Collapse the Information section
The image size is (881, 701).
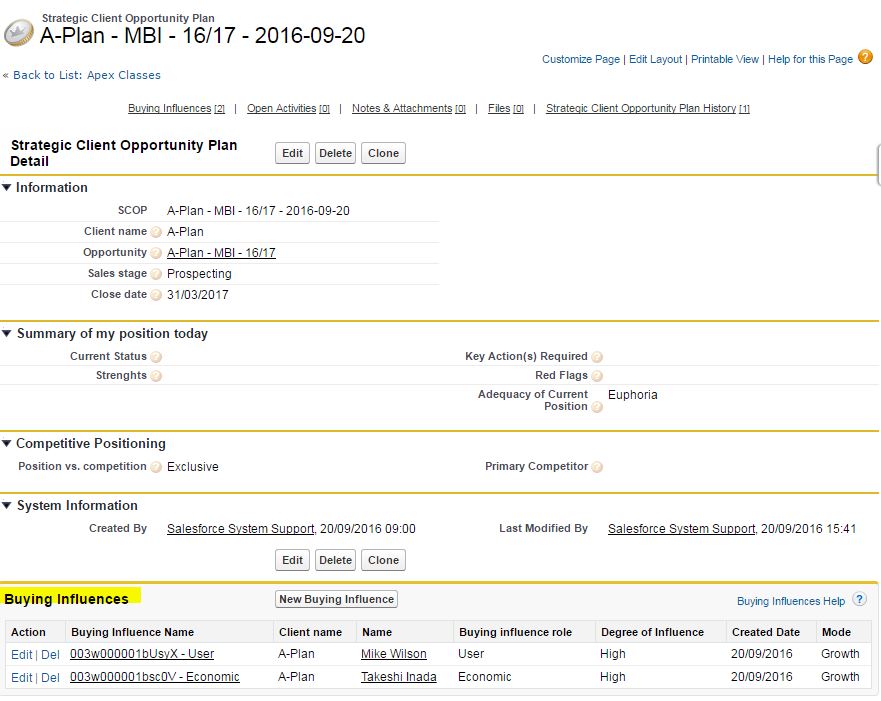click(7, 188)
